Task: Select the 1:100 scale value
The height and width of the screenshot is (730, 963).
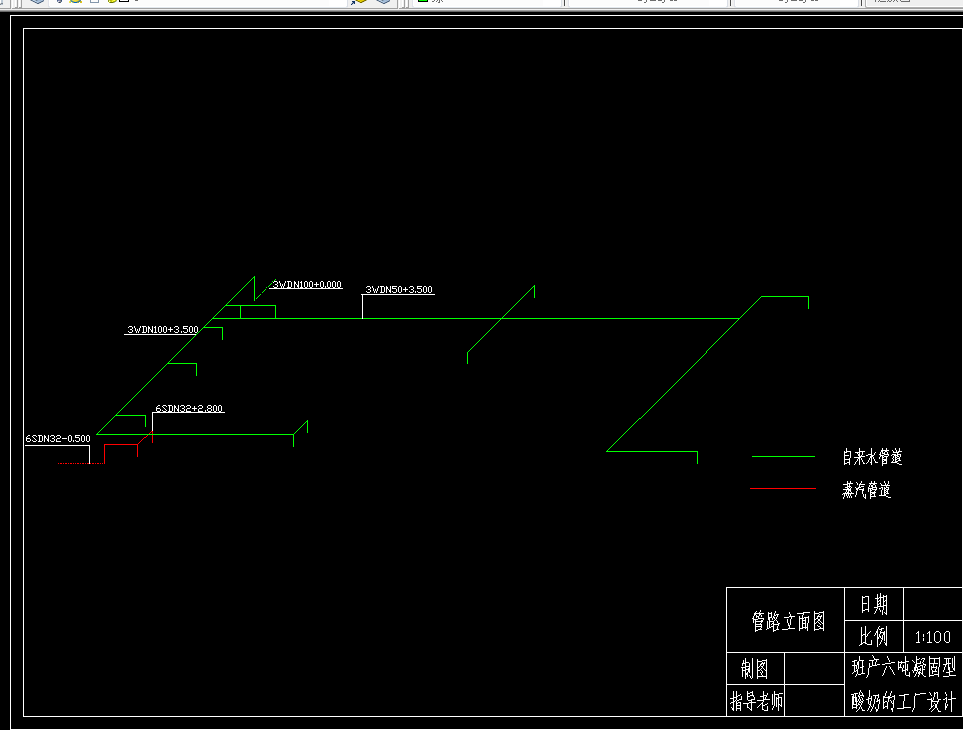Action: pyautogui.click(x=932, y=637)
